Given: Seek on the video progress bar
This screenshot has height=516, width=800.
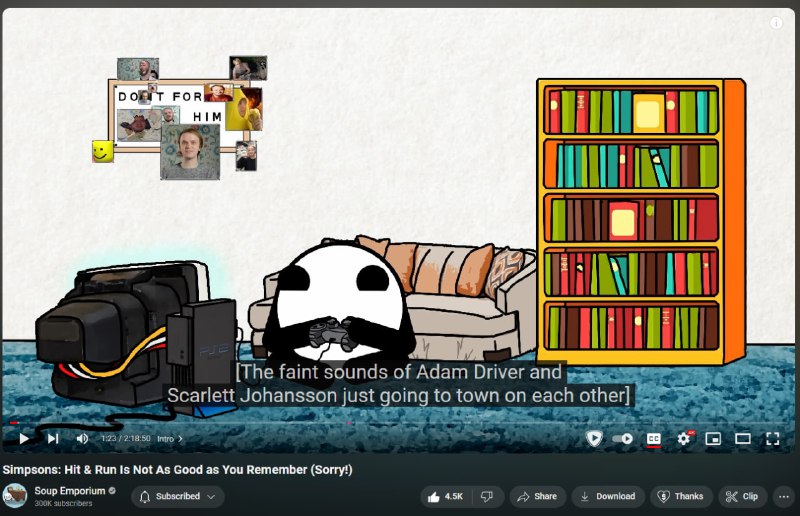Looking at the screenshot, I should click(398, 423).
